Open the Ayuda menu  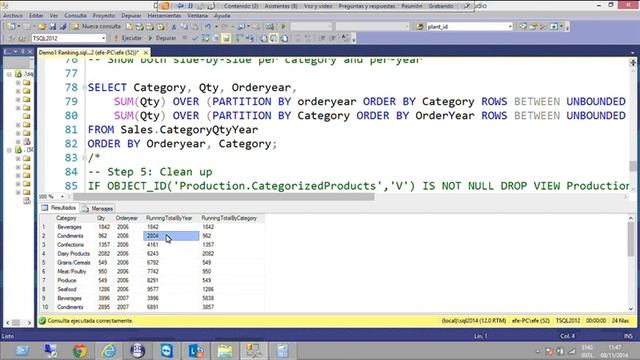click(x=222, y=16)
